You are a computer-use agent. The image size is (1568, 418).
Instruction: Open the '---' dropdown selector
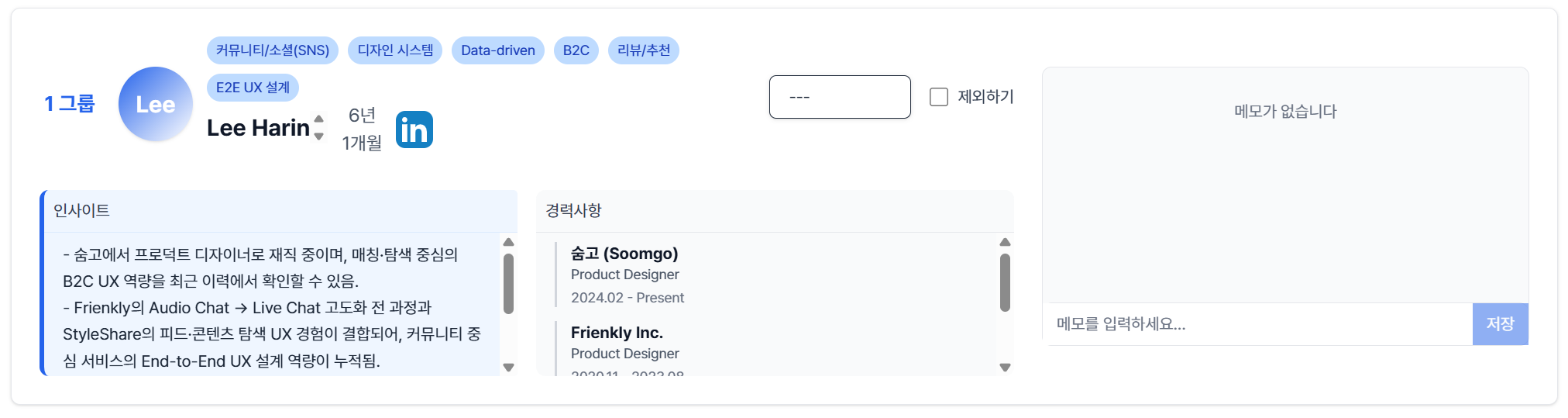(839, 97)
